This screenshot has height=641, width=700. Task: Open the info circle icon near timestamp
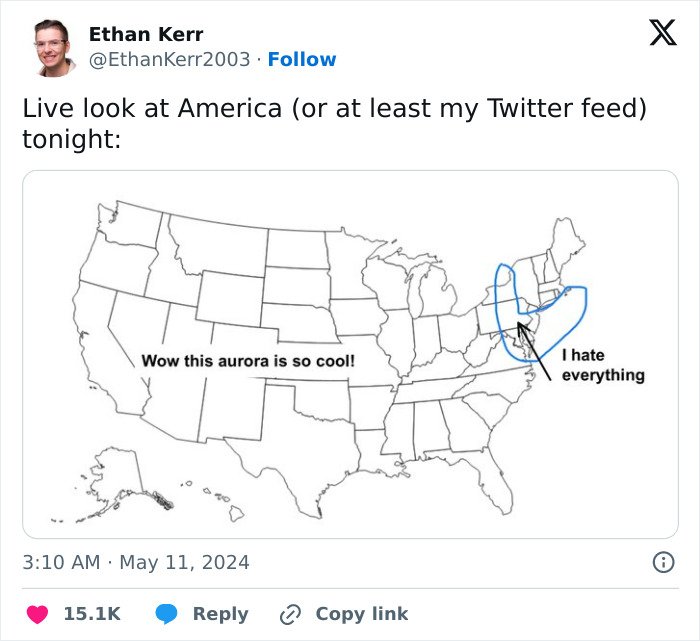[663, 562]
